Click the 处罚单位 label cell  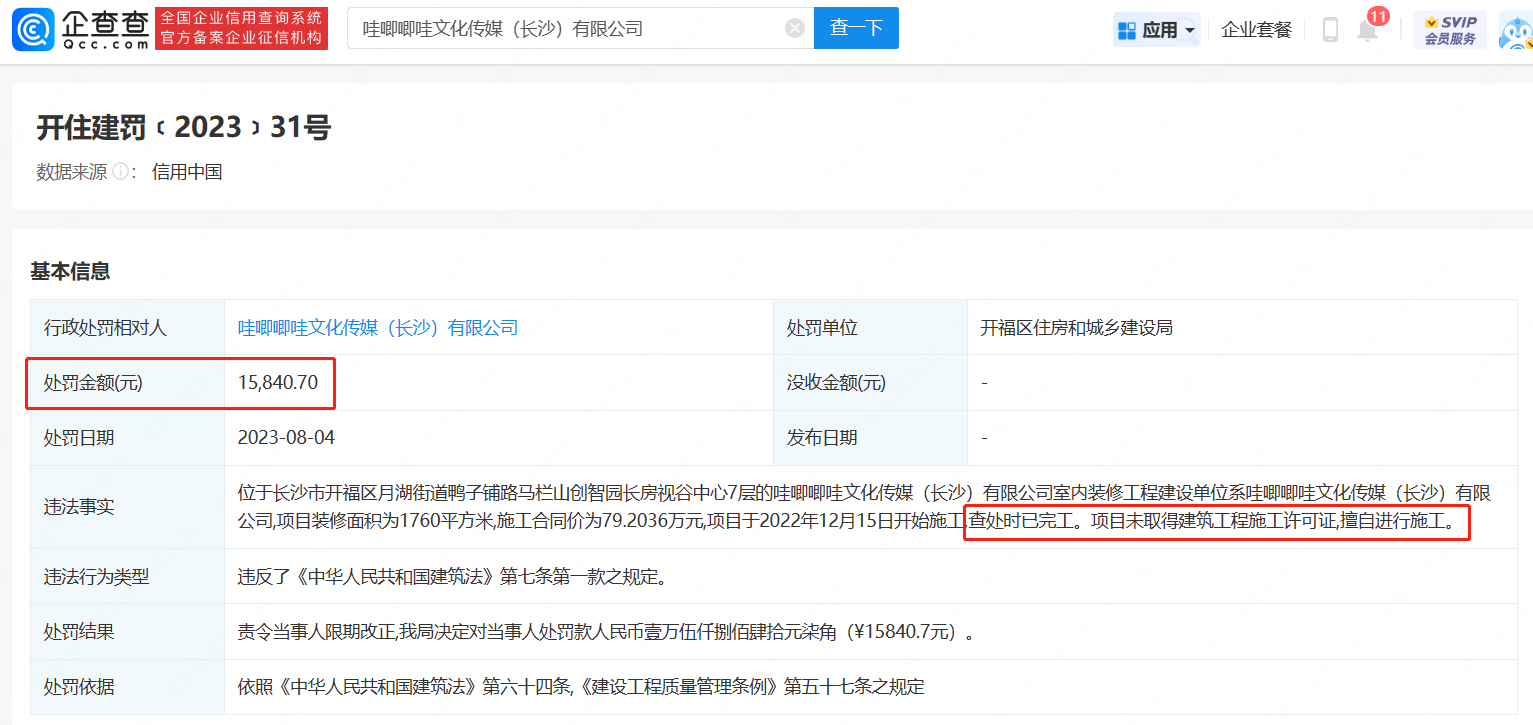click(870, 327)
